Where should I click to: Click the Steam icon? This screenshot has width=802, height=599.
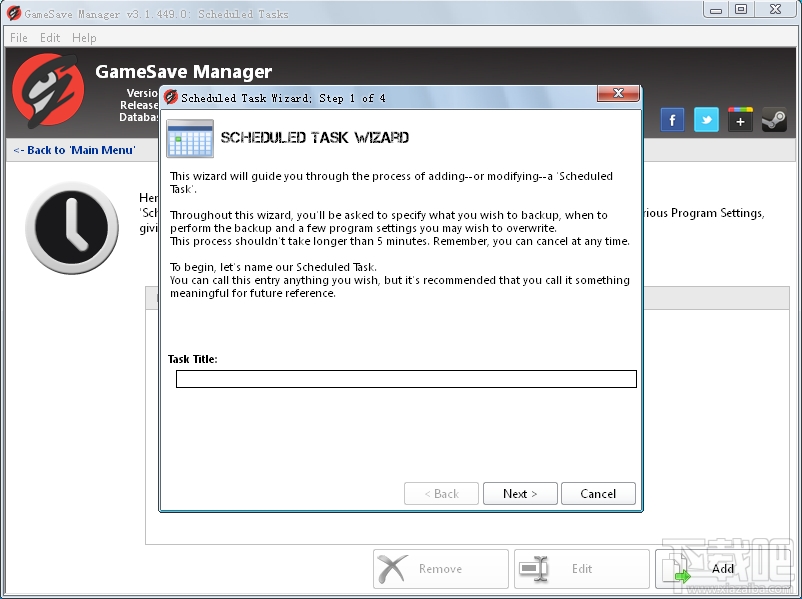tap(773, 119)
